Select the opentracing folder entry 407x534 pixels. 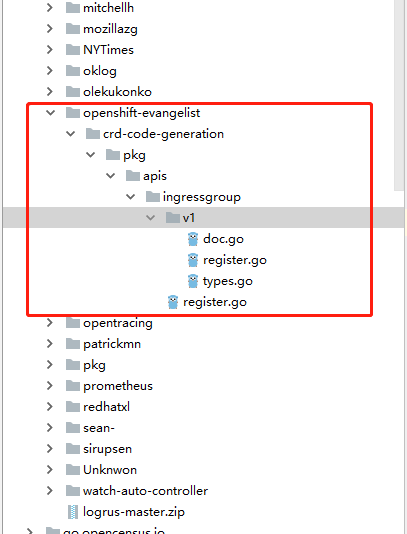118,323
